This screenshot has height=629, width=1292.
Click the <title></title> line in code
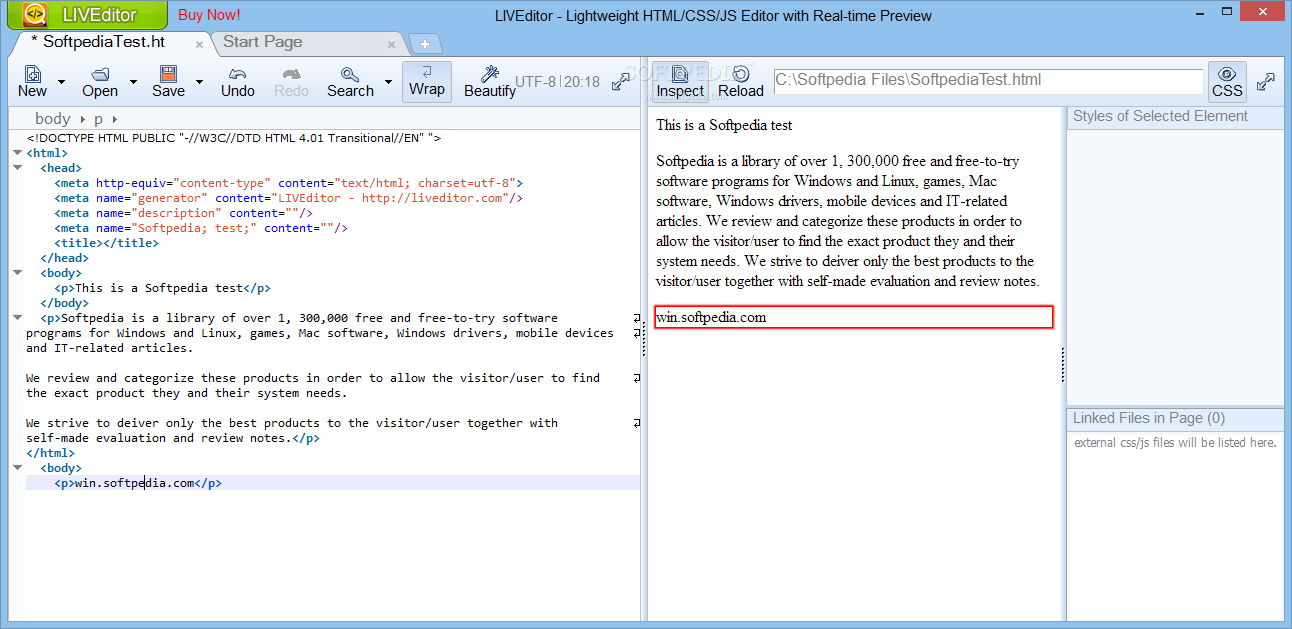pos(106,243)
